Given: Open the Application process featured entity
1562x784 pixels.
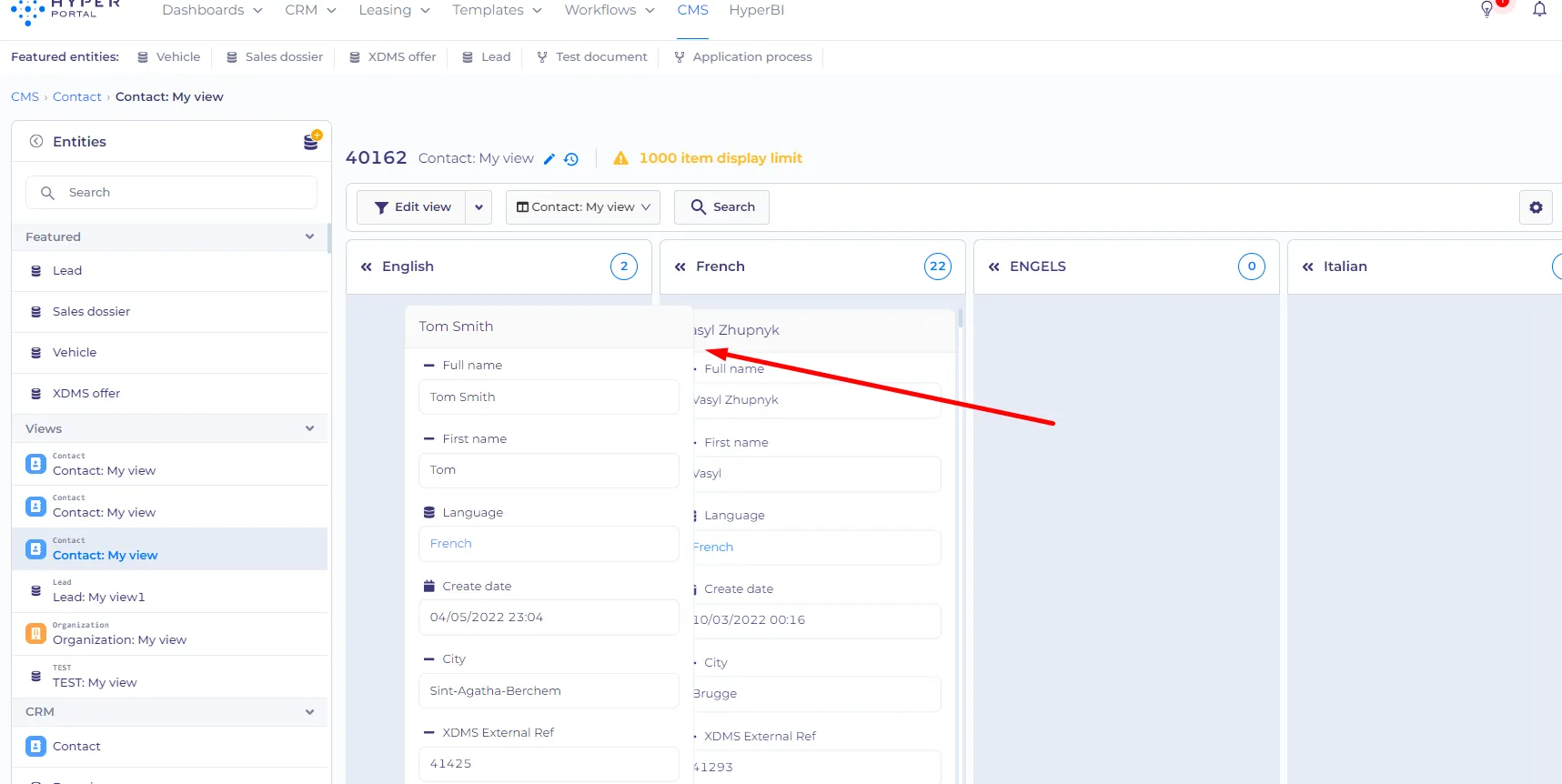Looking at the screenshot, I should (x=743, y=56).
